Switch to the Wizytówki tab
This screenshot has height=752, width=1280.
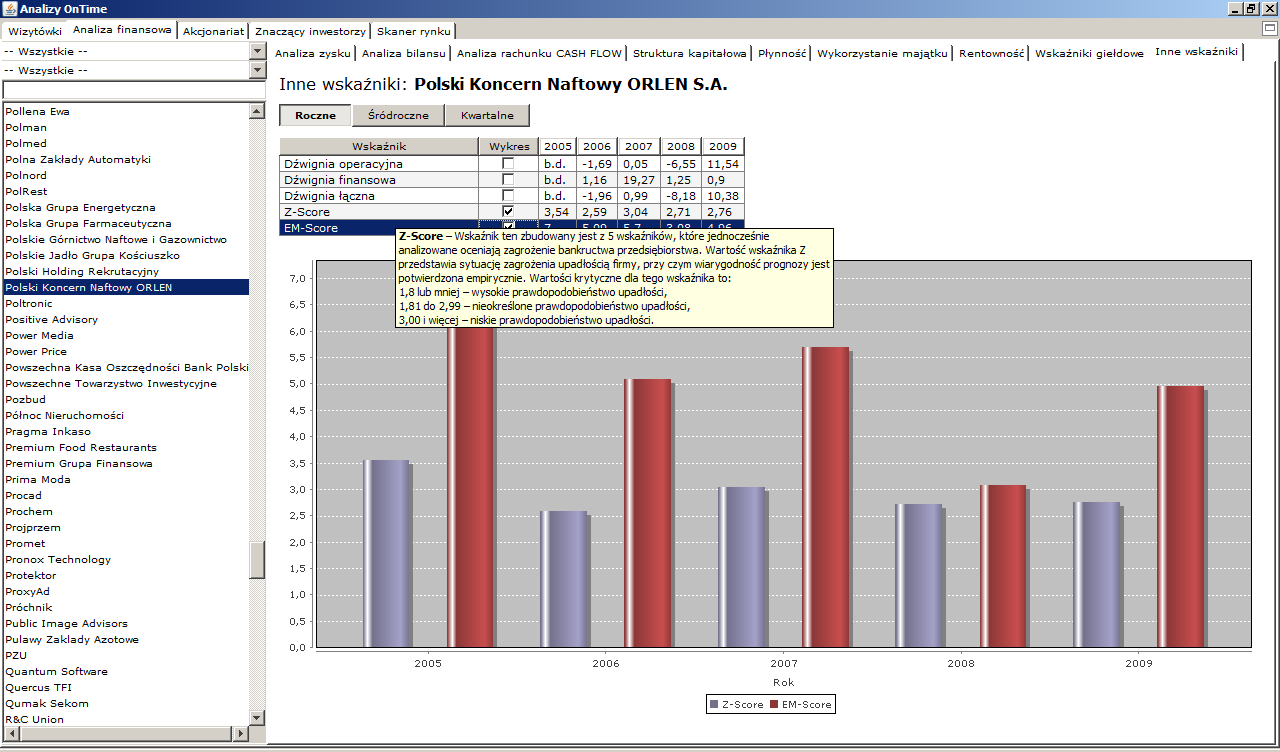pos(34,32)
